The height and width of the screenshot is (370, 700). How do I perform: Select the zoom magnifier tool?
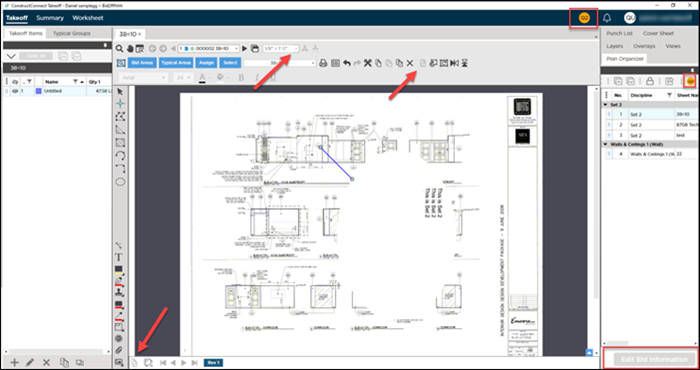pos(119,48)
